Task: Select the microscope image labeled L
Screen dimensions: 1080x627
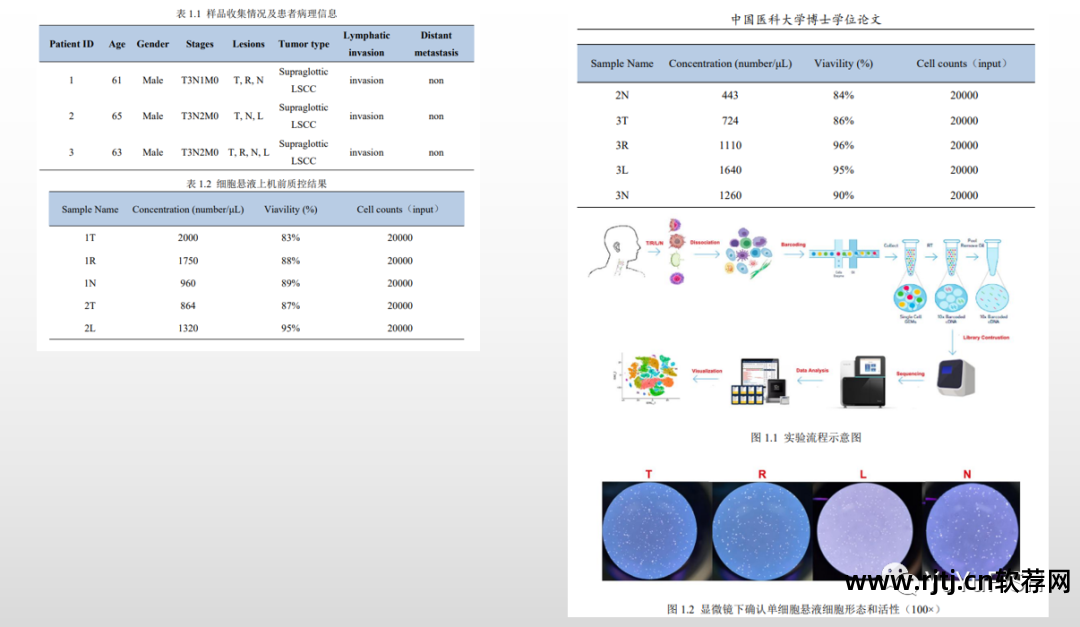Action: (x=866, y=530)
